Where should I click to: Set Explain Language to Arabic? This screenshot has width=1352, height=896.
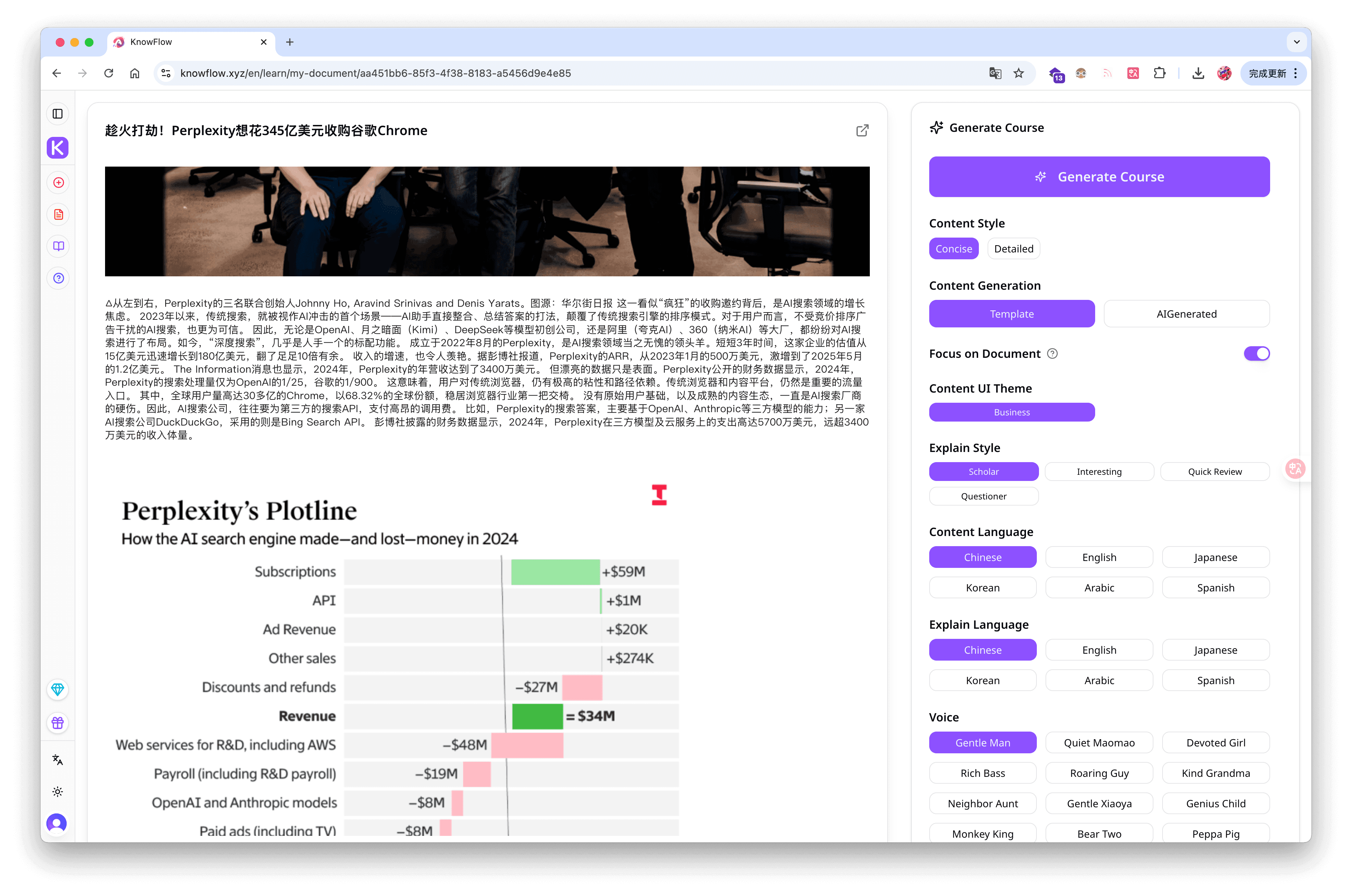coord(1099,680)
